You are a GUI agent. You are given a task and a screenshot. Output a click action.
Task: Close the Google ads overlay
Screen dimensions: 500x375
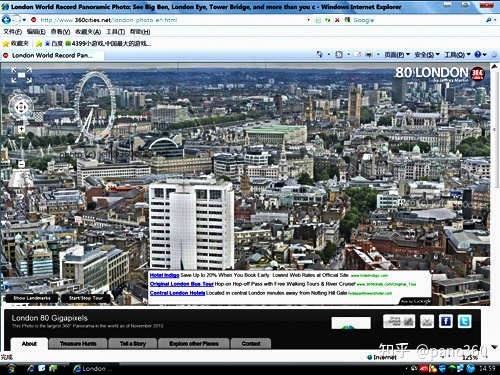[432, 271]
